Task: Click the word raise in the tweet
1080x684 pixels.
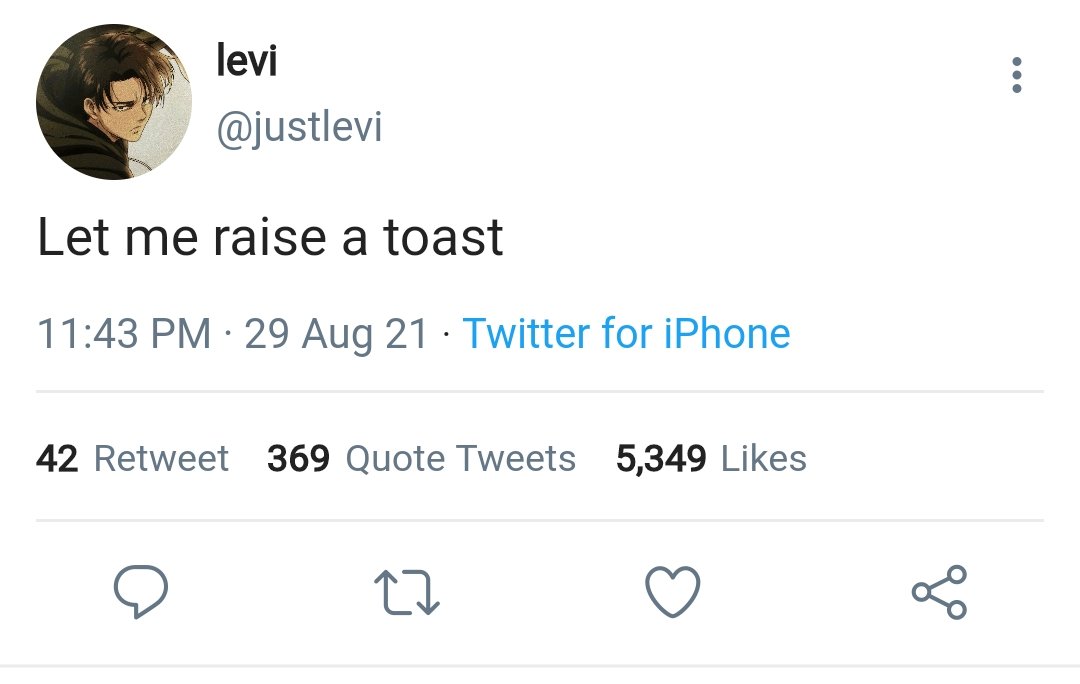Action: [269, 237]
